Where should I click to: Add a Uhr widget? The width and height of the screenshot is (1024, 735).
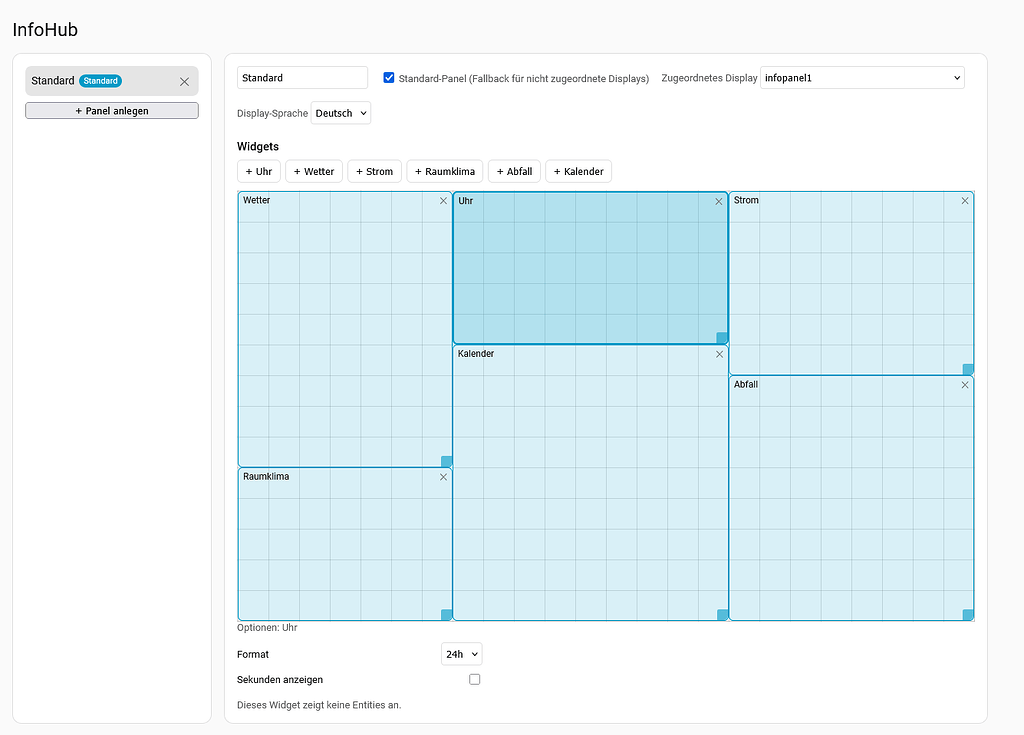pyautogui.click(x=259, y=171)
